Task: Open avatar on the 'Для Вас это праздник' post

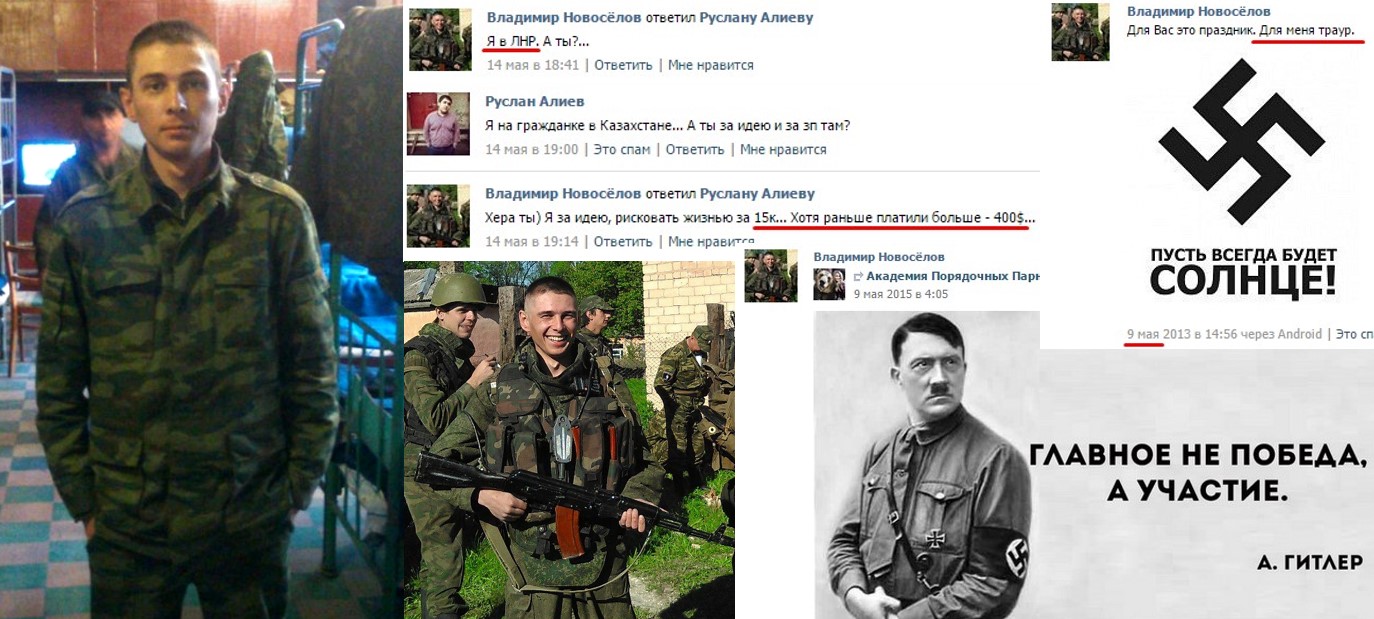Action: coord(1080,32)
